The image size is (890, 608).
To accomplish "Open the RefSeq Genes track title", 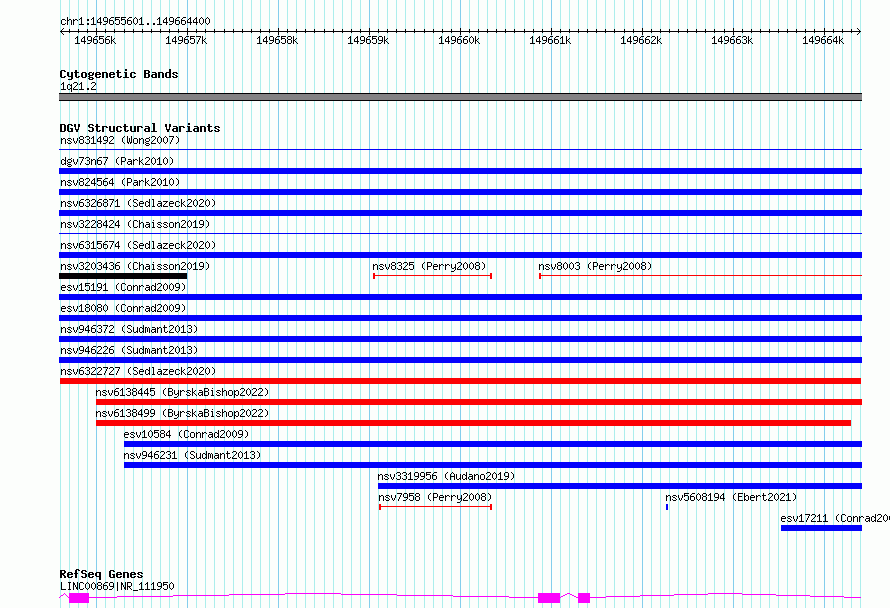I will pyautogui.click(x=101, y=574).
